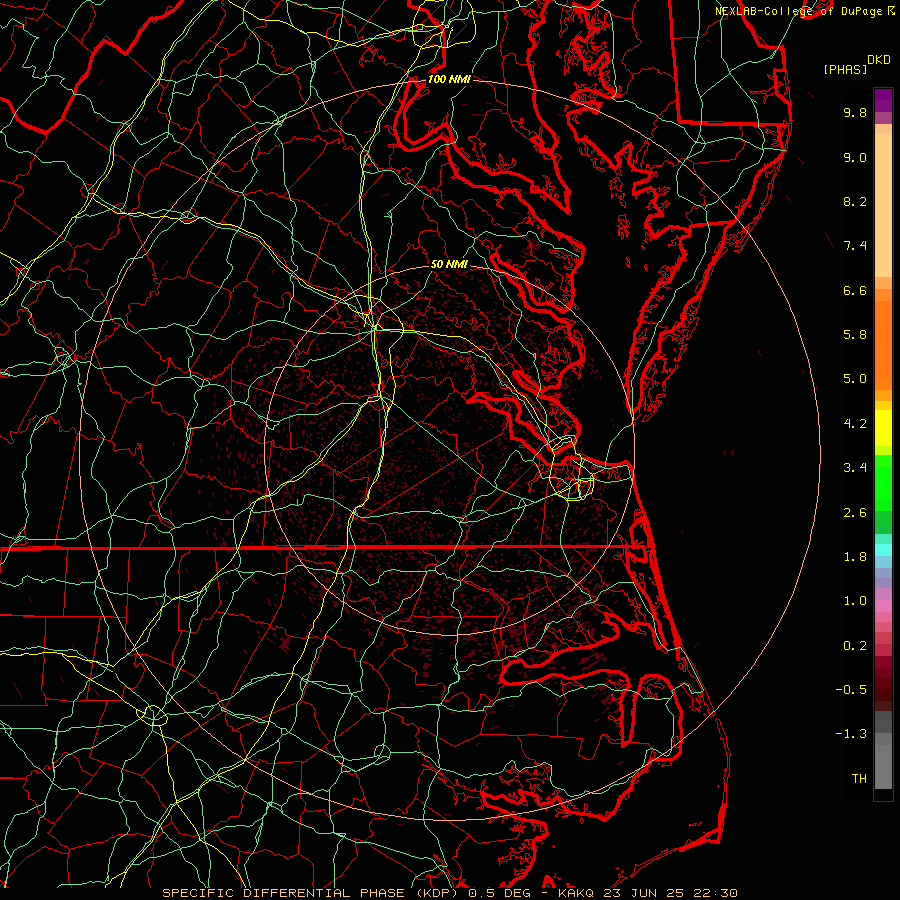Select the DKD label above the scale
Screen dimensions: 900x900
878,60
